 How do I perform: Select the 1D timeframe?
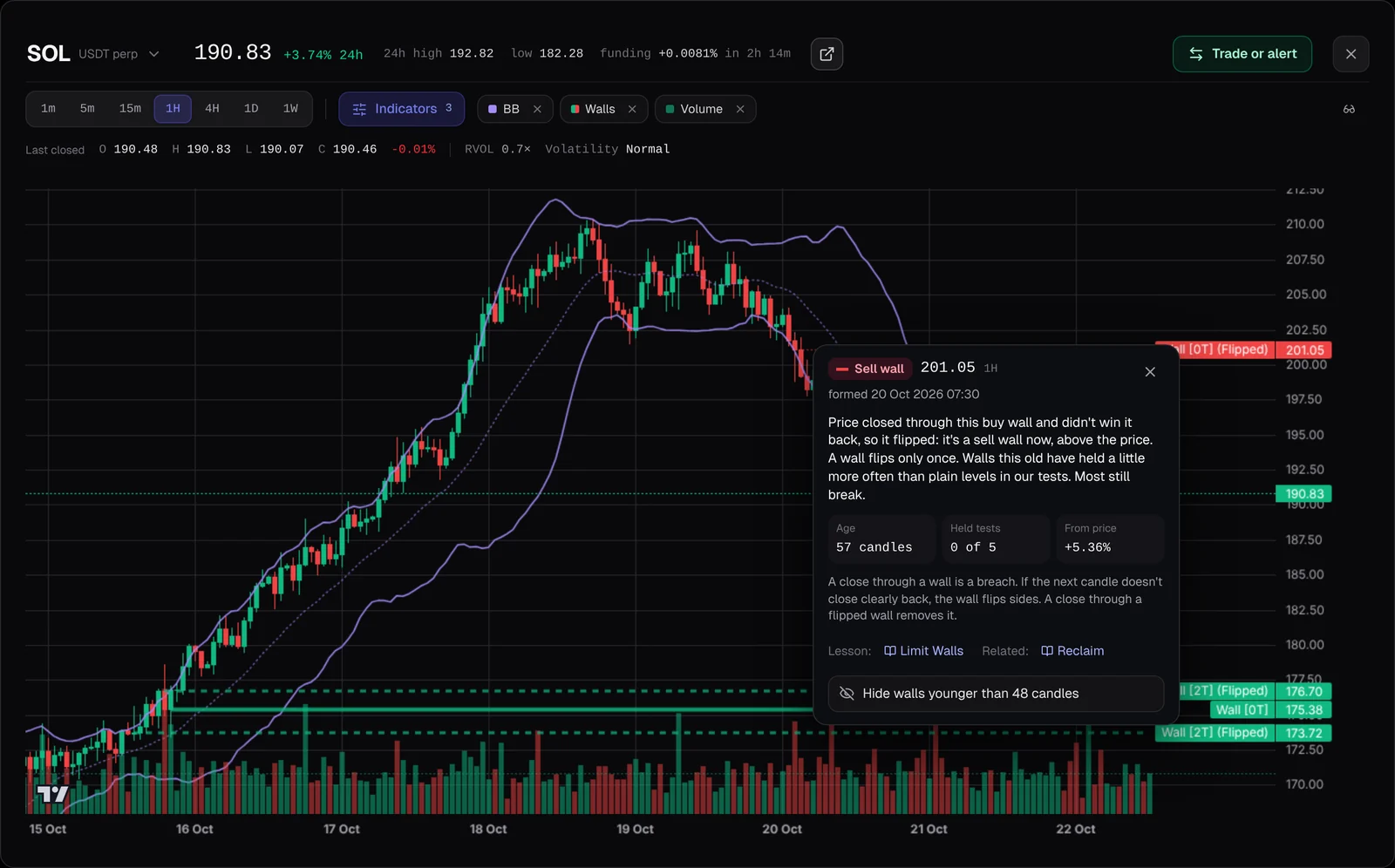click(251, 109)
